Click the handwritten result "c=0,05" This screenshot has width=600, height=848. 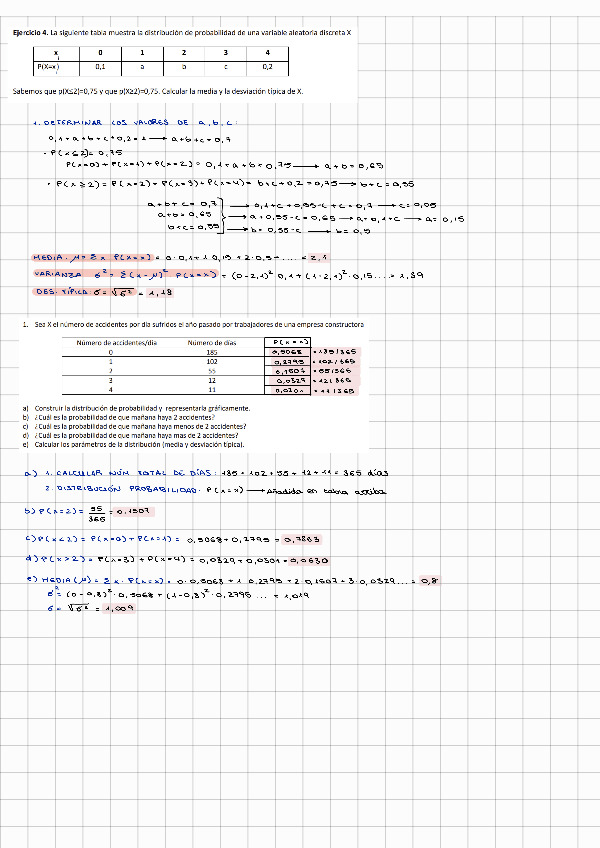417,205
